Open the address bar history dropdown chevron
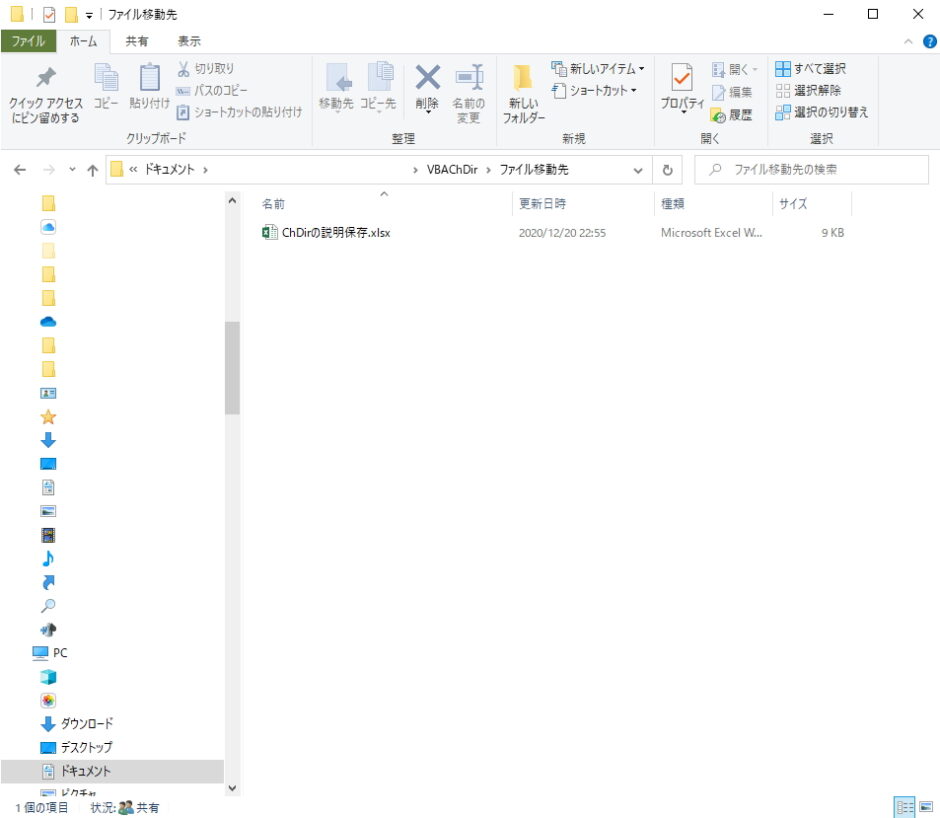The image size is (940, 818). coord(638,170)
